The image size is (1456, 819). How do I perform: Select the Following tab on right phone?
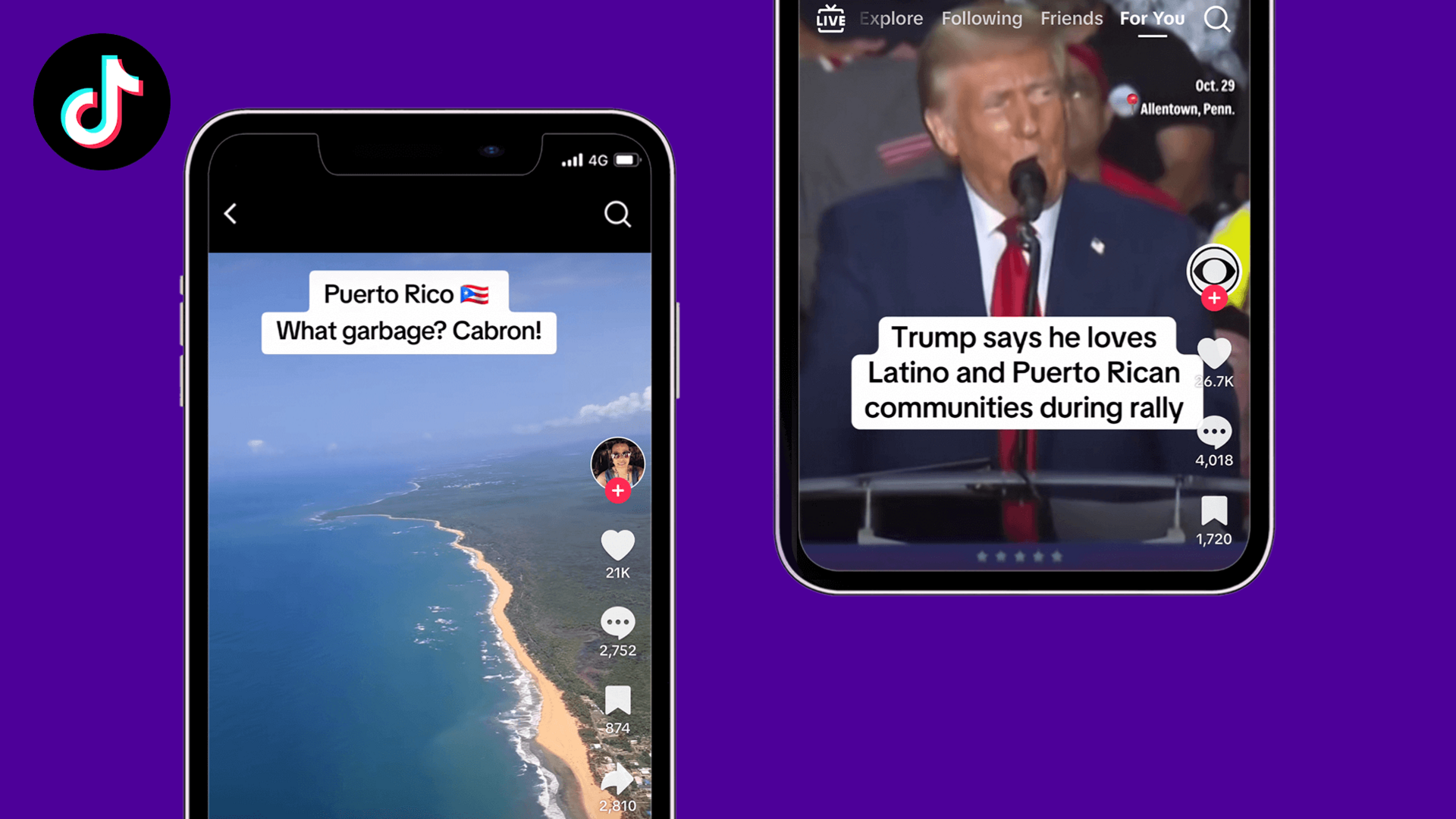(x=980, y=18)
